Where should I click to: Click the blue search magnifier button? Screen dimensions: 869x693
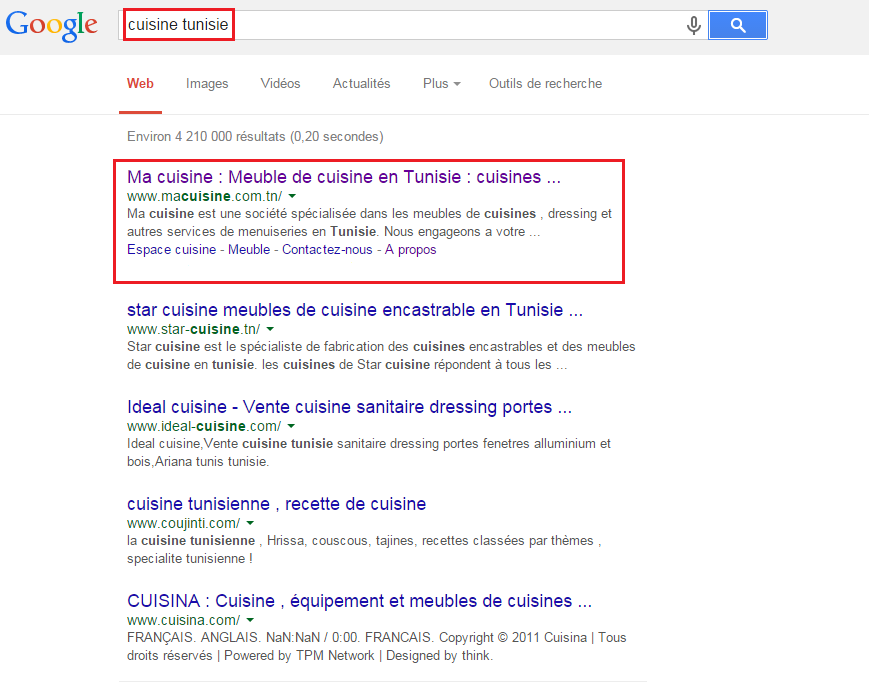click(738, 25)
